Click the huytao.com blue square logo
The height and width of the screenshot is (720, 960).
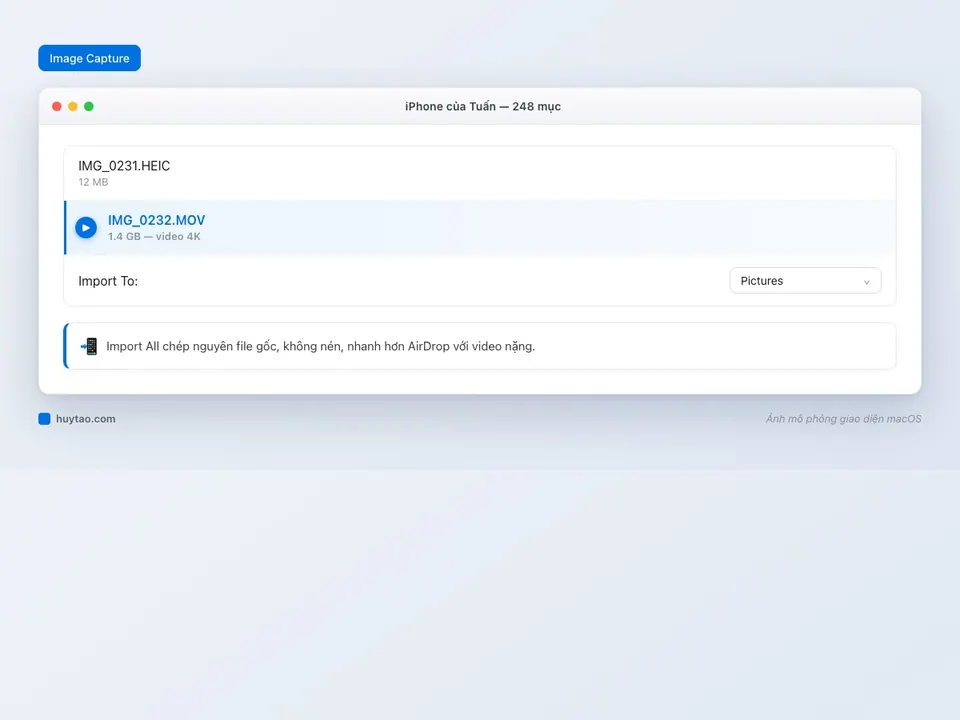[44, 419]
